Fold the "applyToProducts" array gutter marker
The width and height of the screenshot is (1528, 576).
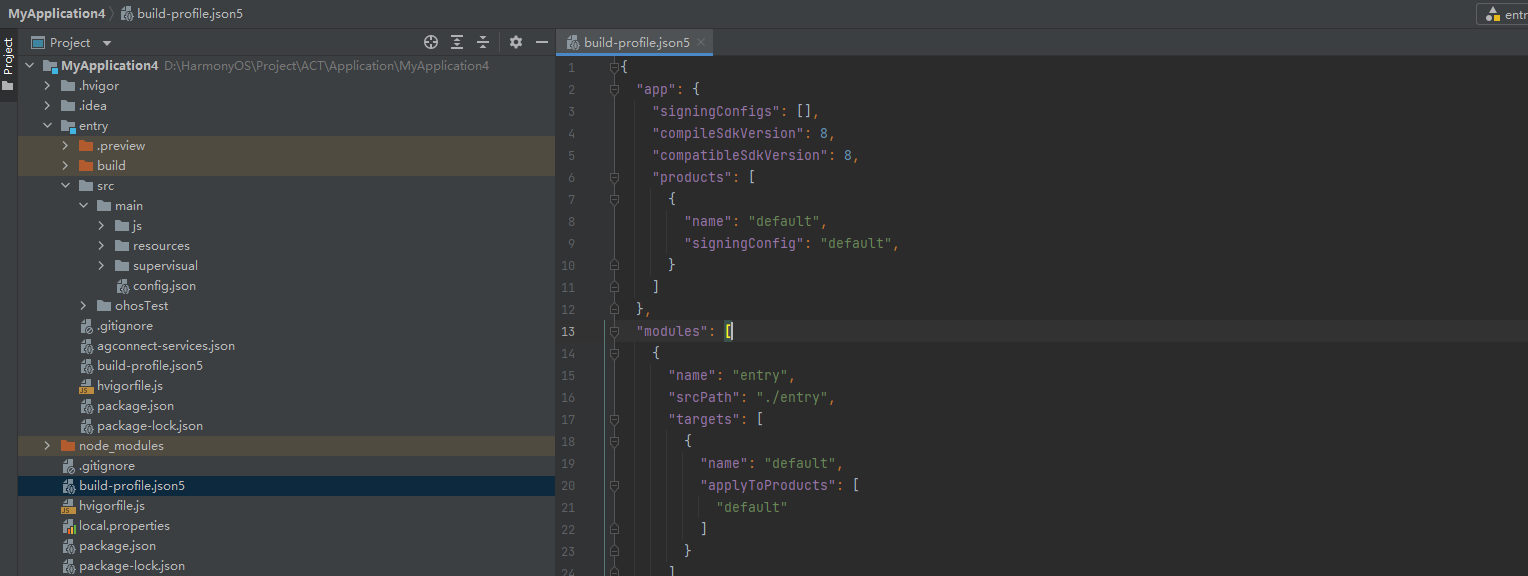point(614,485)
